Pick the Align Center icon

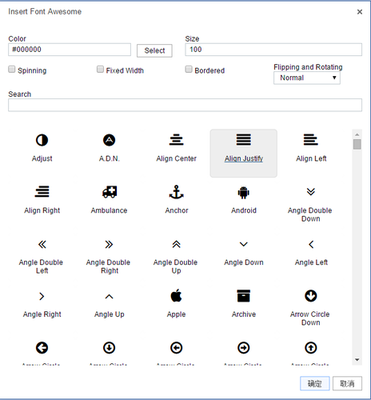[176, 140]
